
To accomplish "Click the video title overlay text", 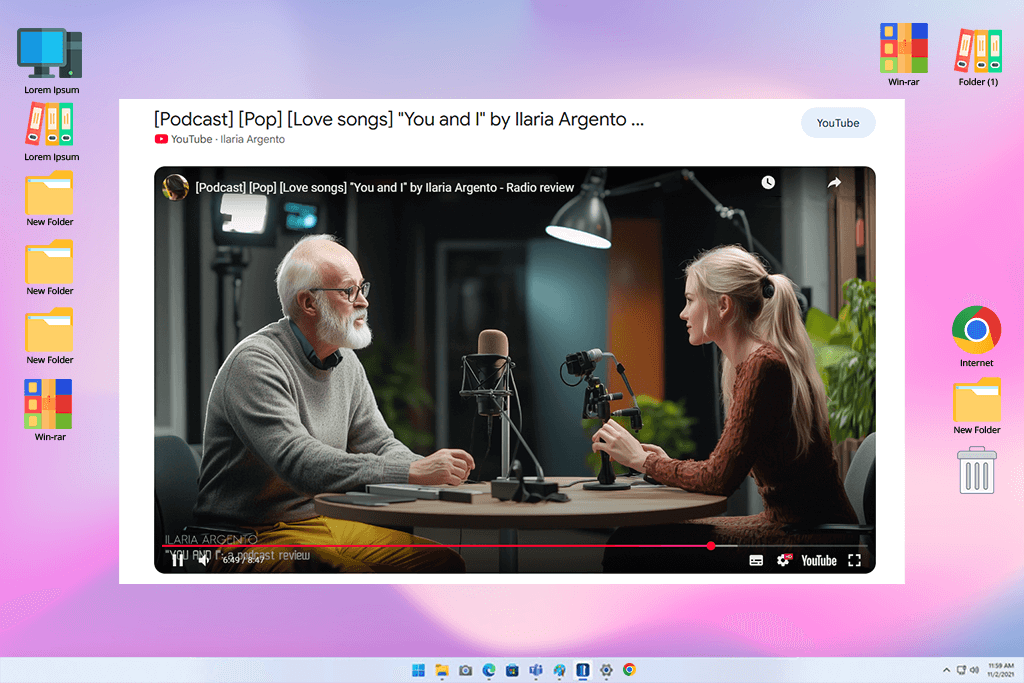I will tap(385, 187).
